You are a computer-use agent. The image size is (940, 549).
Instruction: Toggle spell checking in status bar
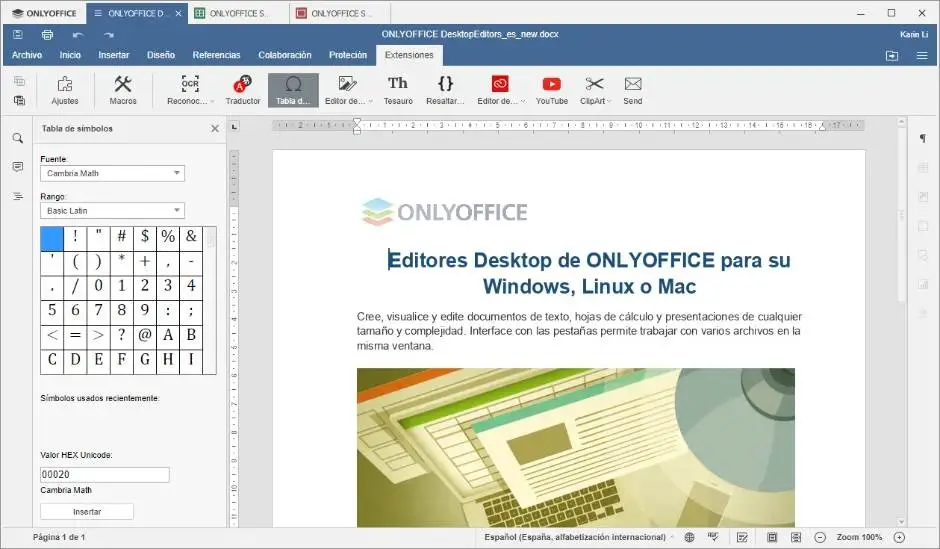tap(713, 537)
